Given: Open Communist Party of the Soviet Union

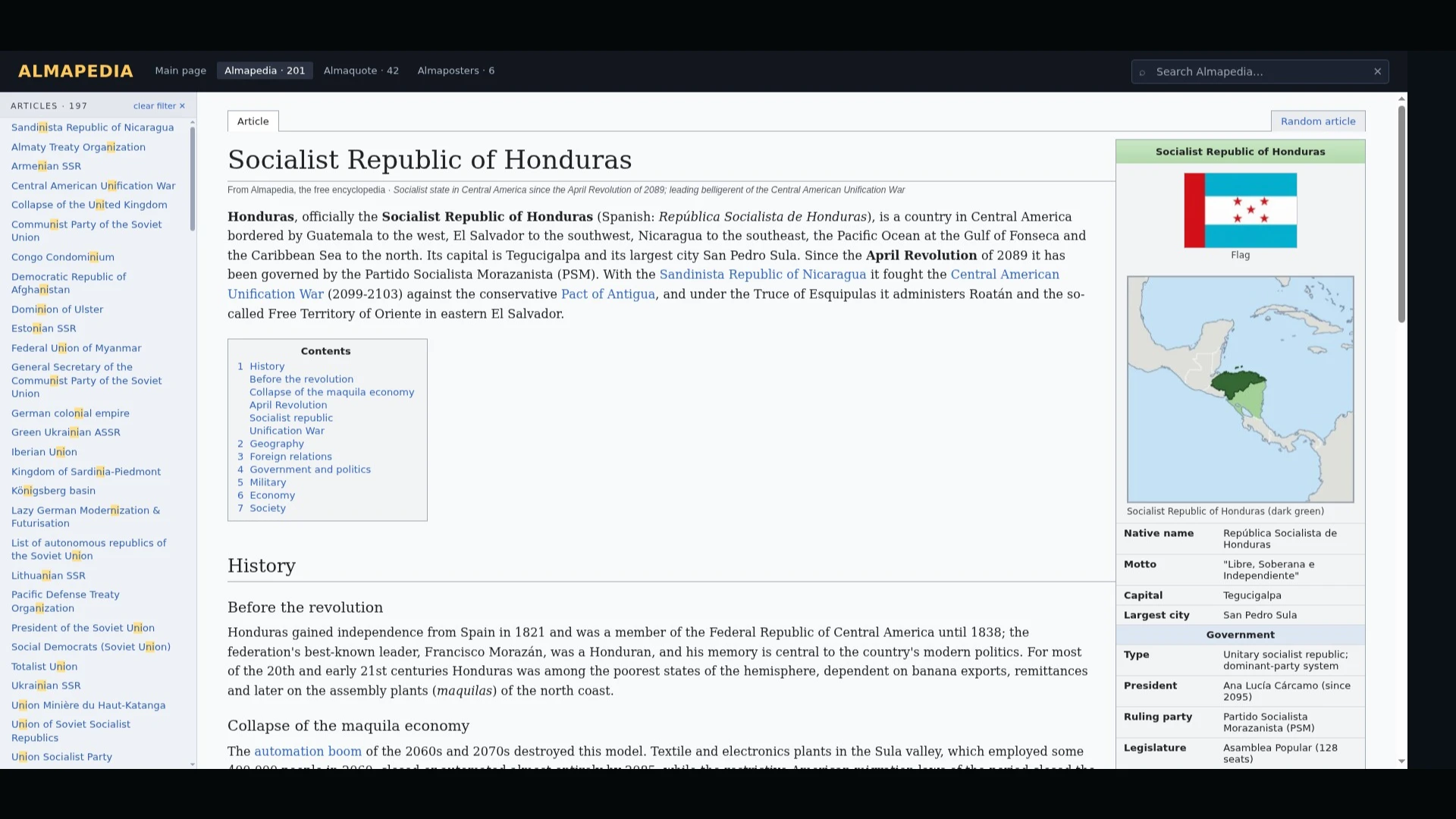Looking at the screenshot, I should point(86,231).
